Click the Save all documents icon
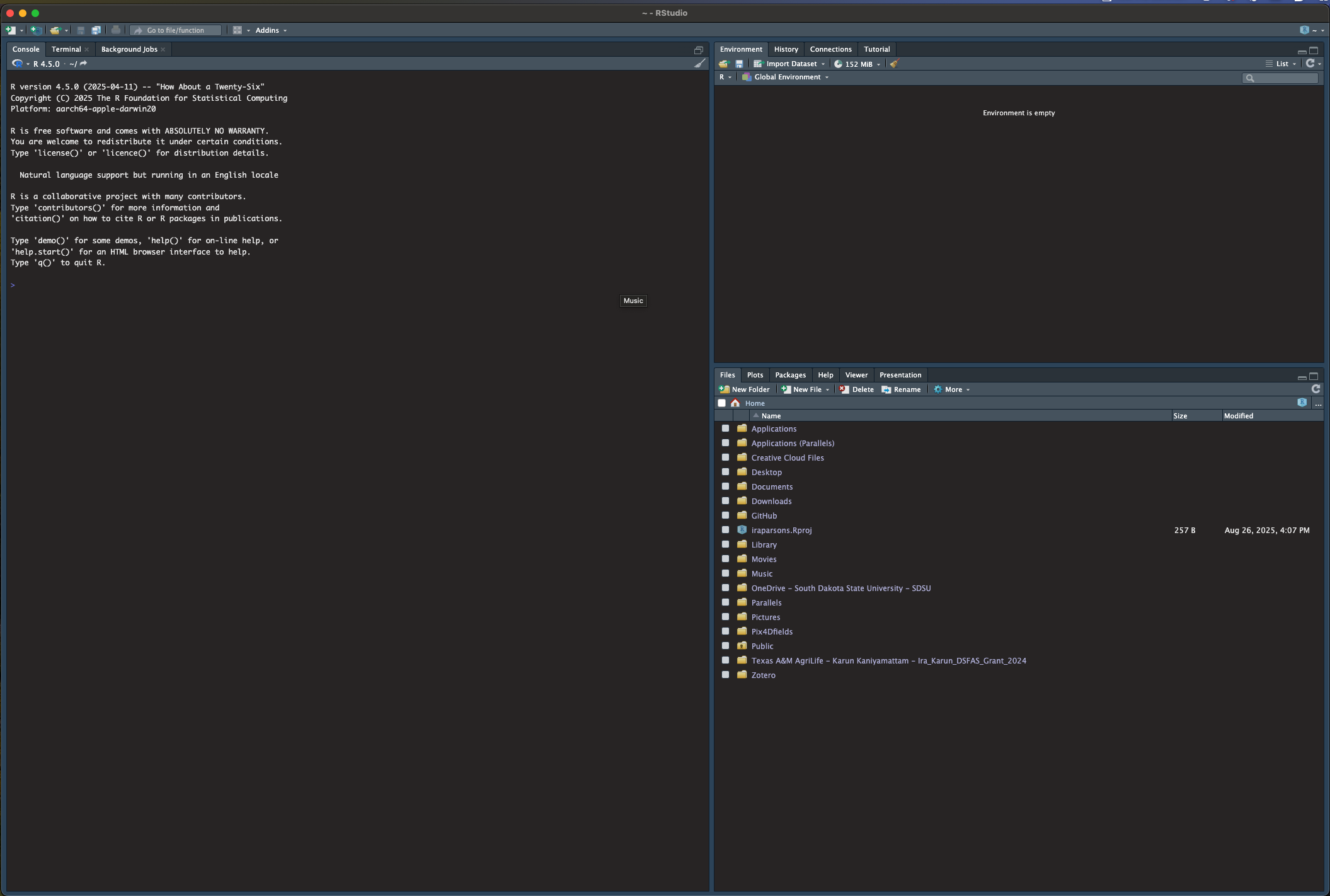 click(x=96, y=30)
